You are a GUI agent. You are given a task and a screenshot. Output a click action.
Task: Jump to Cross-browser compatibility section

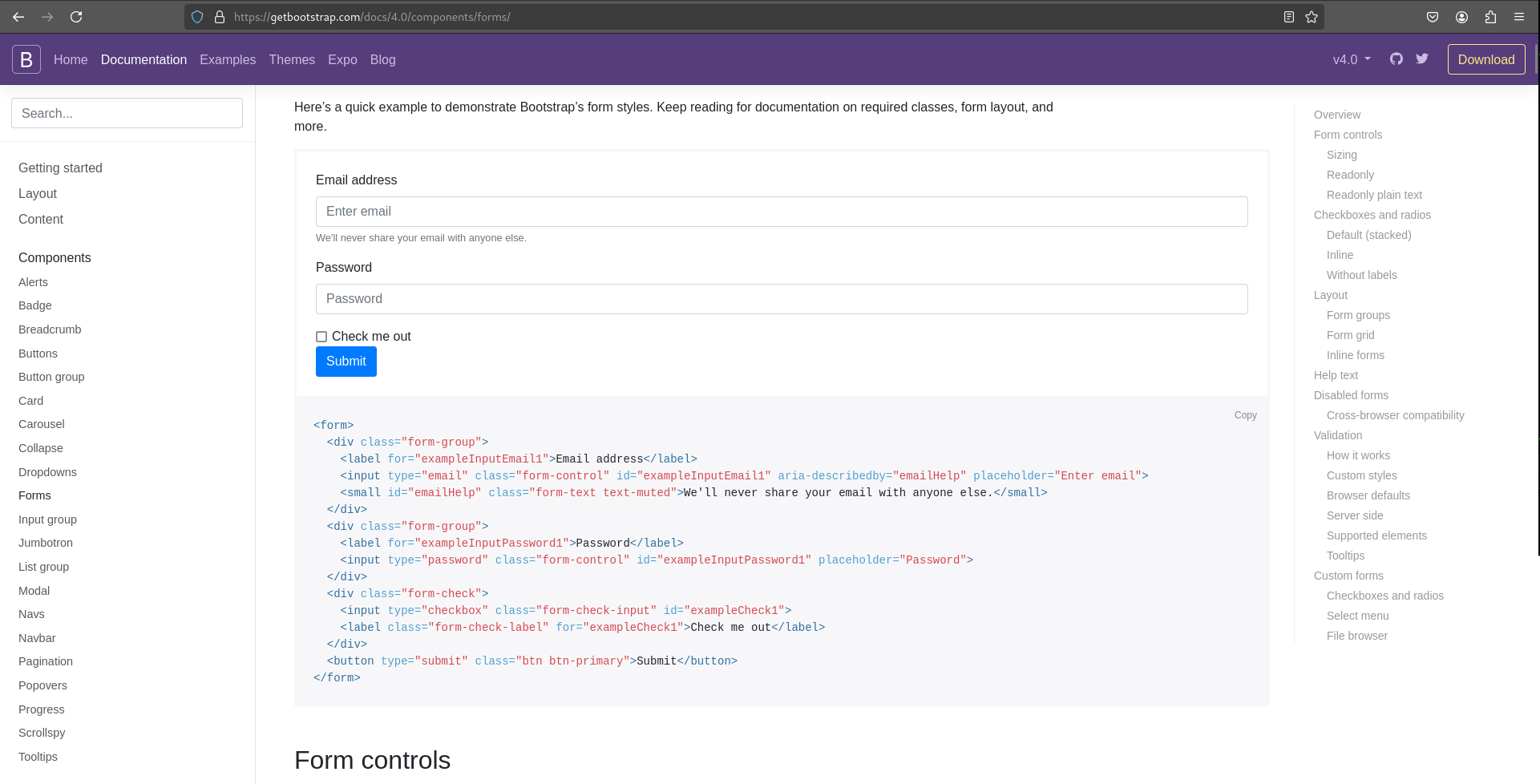[x=1395, y=415]
